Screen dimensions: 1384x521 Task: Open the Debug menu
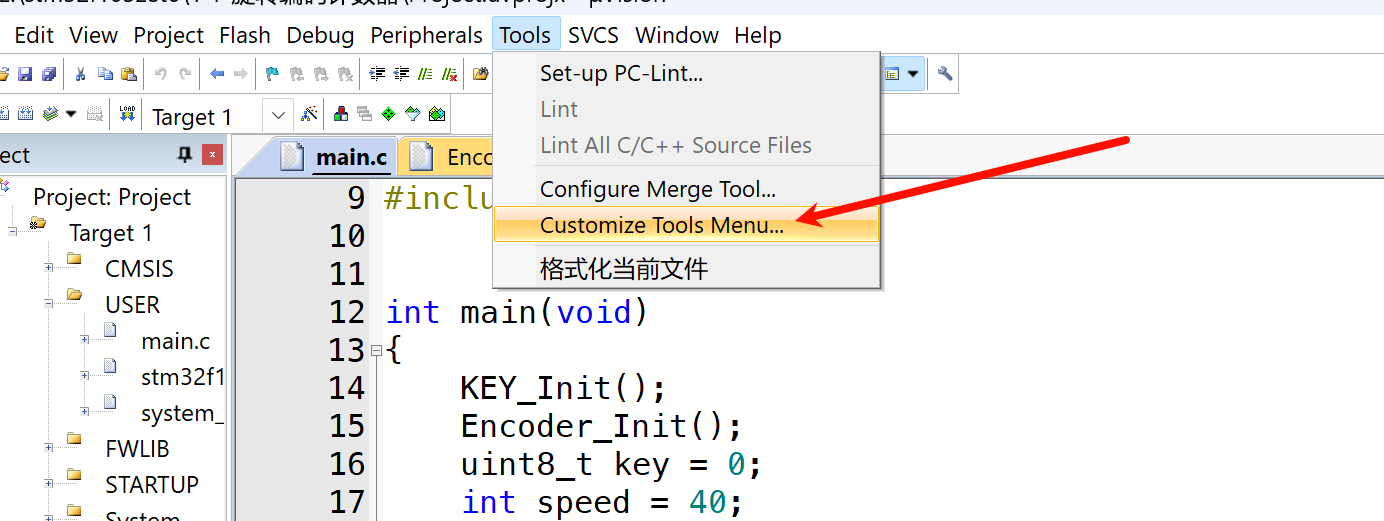(x=320, y=35)
